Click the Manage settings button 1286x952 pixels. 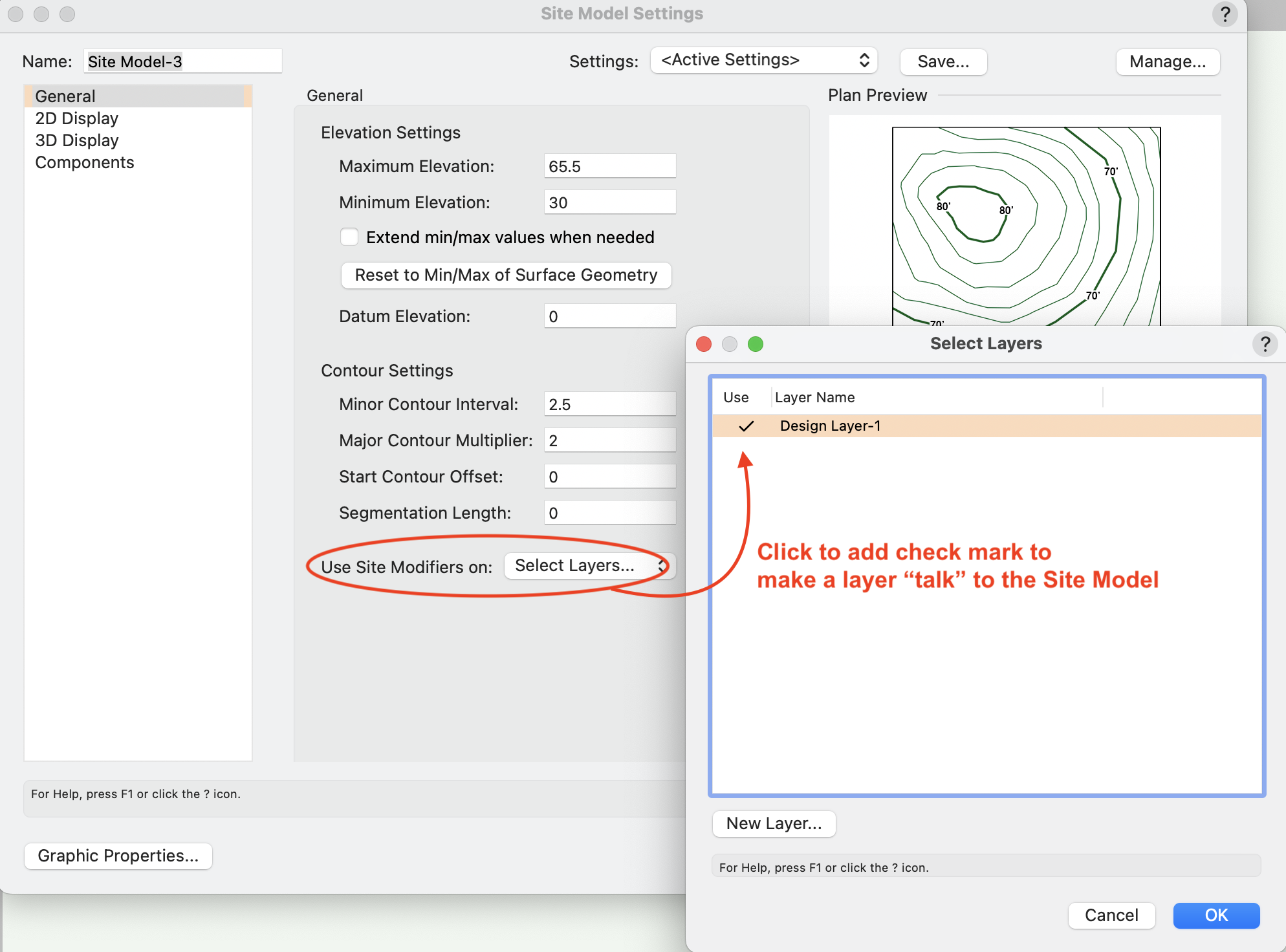click(1167, 61)
